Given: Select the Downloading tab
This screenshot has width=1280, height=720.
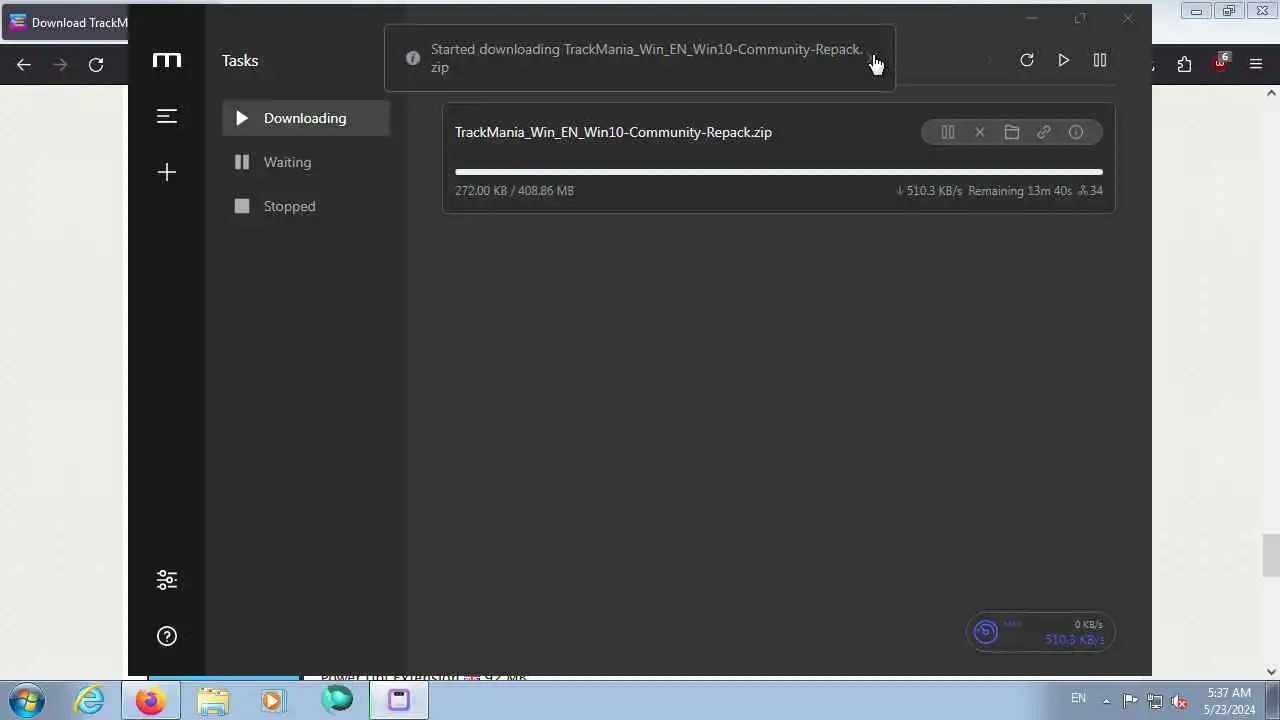Looking at the screenshot, I should point(306,118).
